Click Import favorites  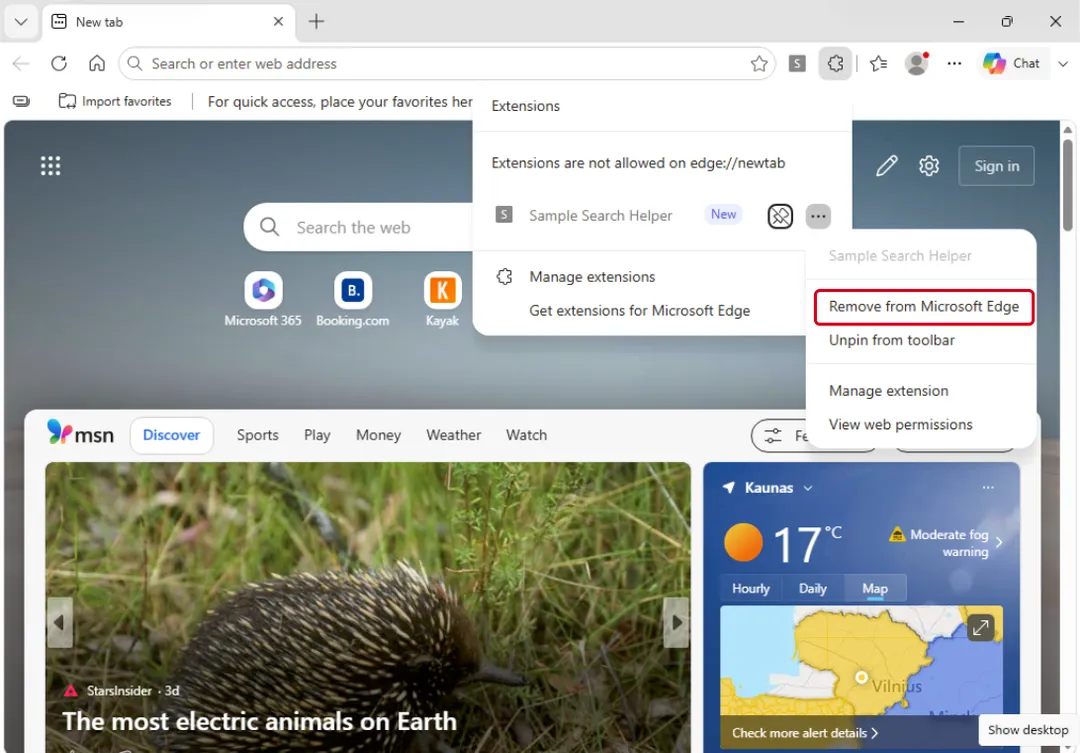coord(115,101)
